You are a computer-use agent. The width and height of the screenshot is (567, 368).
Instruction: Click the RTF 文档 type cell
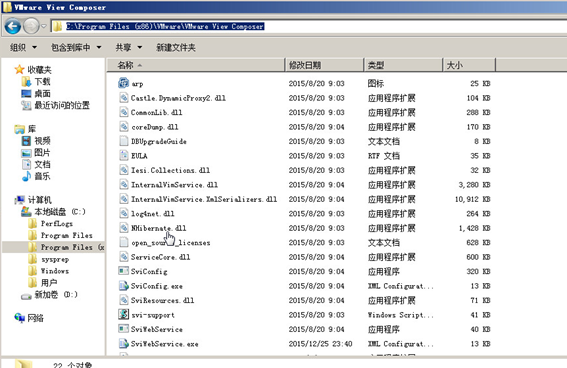point(384,156)
